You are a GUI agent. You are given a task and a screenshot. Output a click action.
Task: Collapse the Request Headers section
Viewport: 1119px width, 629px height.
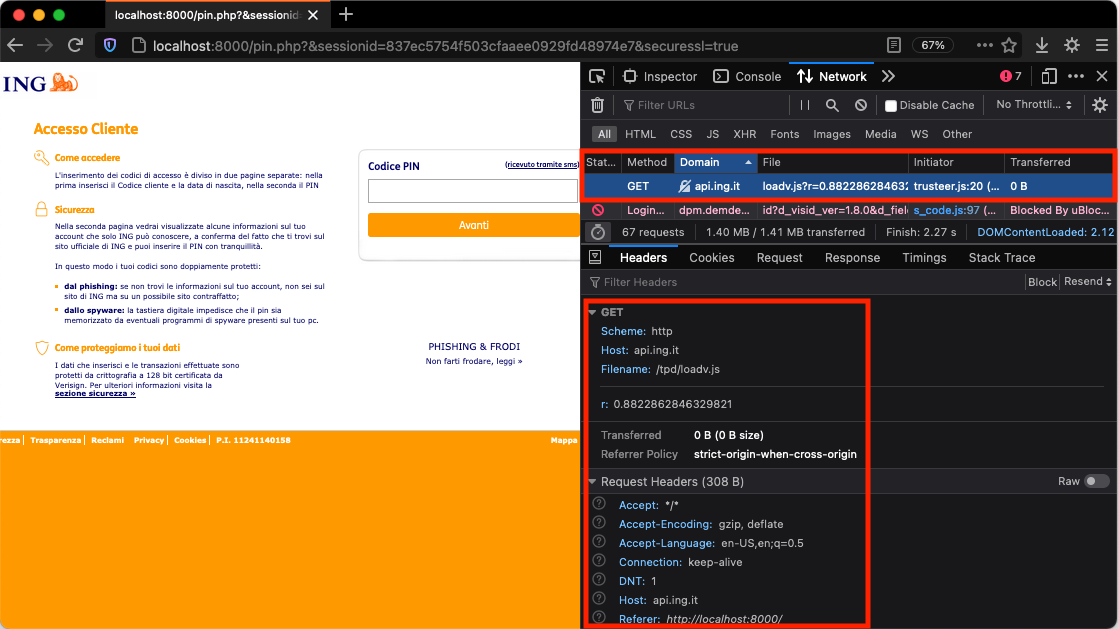tap(592, 482)
